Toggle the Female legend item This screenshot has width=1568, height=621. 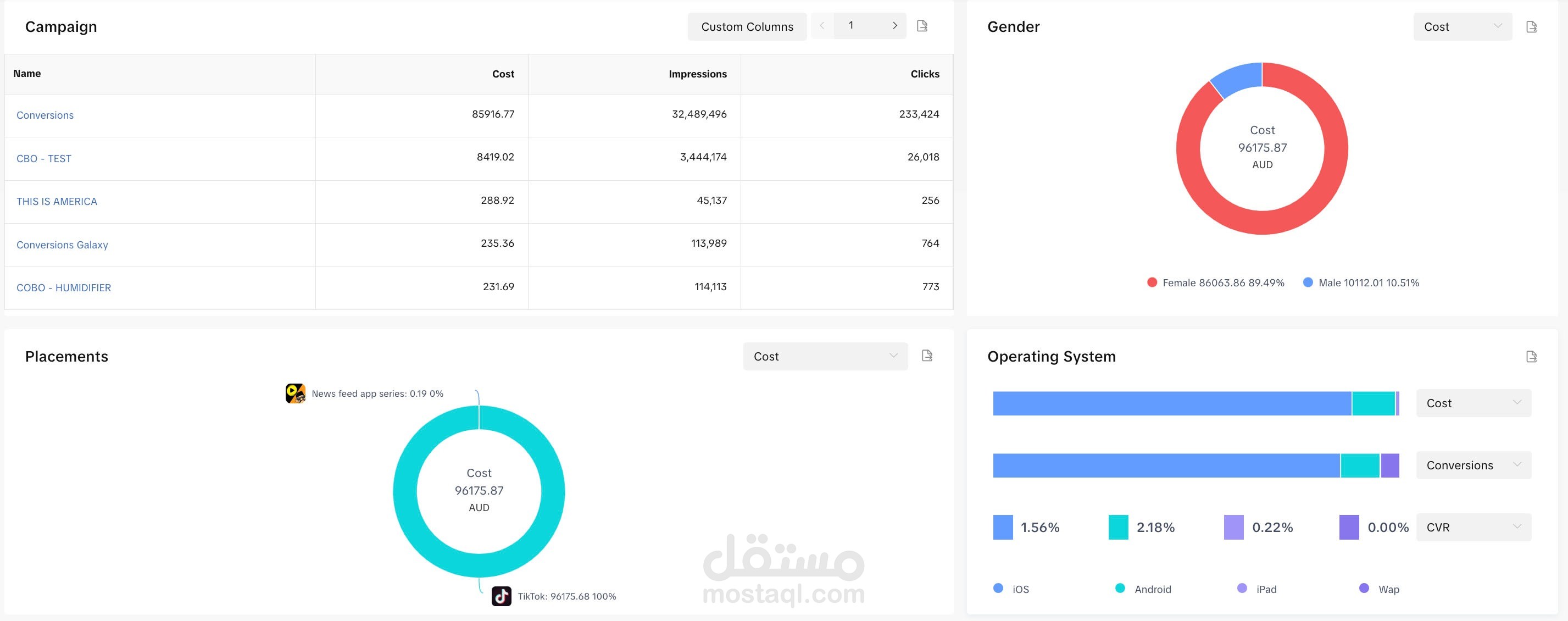(x=1216, y=282)
